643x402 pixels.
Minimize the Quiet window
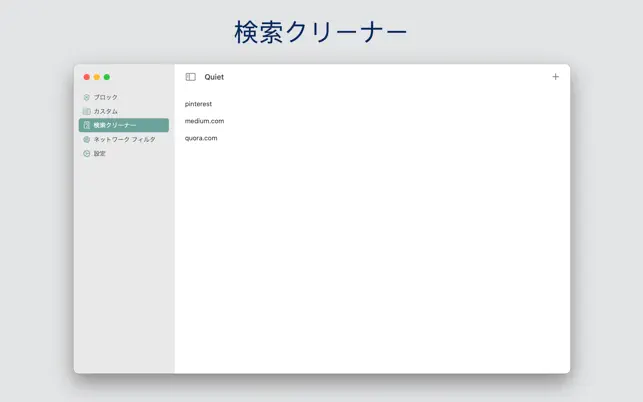click(97, 77)
